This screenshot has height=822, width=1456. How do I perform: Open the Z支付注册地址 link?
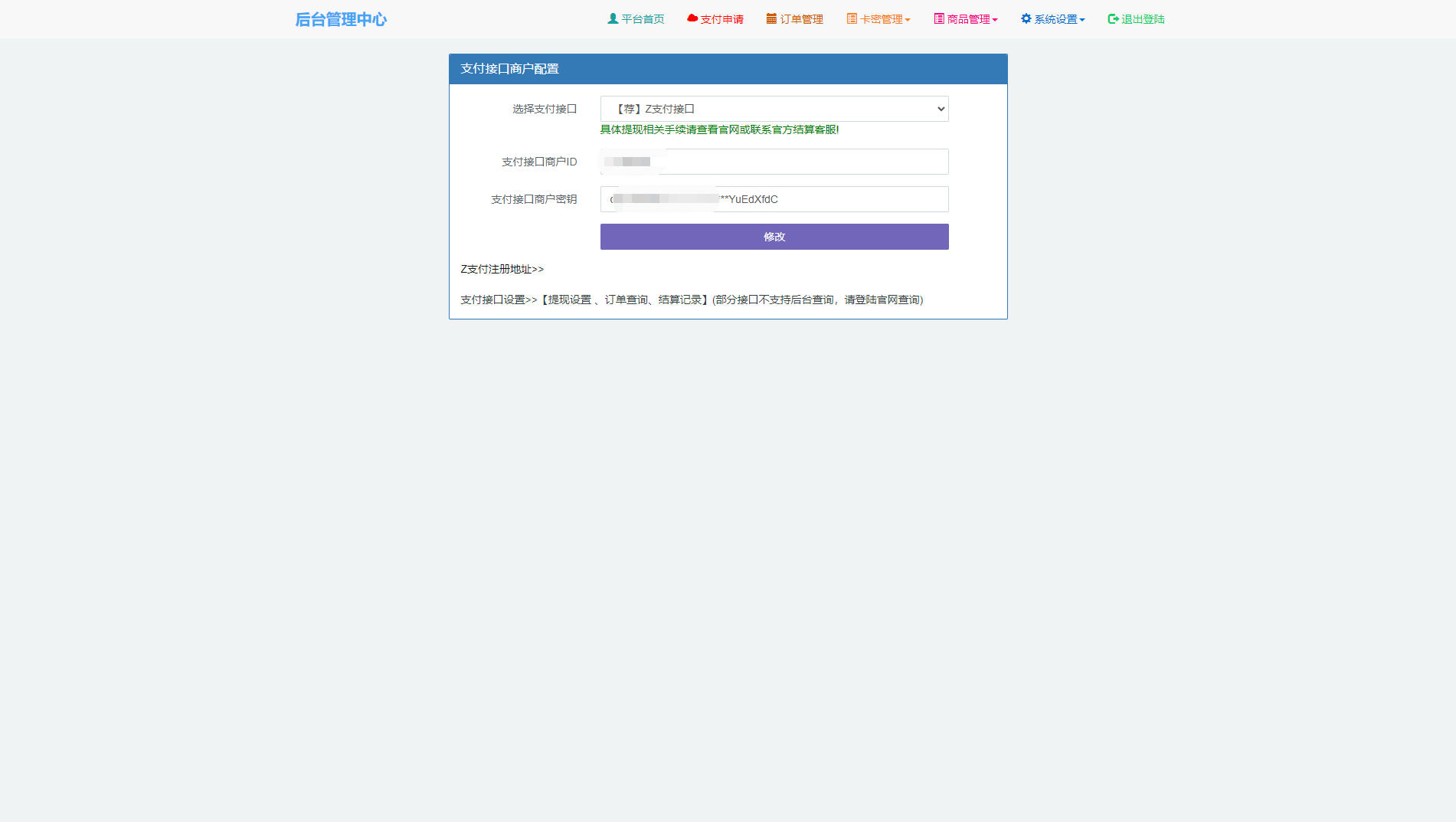(x=502, y=269)
